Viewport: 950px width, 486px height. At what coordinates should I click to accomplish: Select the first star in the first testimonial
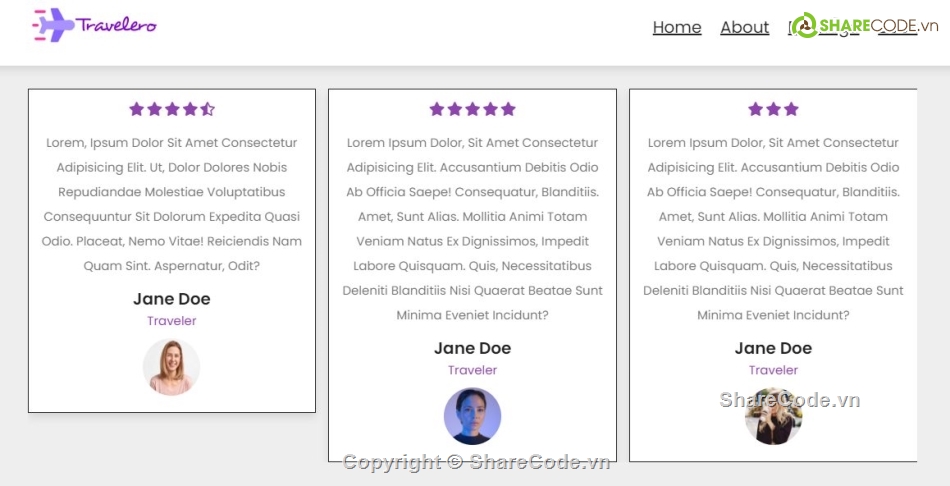click(137, 109)
